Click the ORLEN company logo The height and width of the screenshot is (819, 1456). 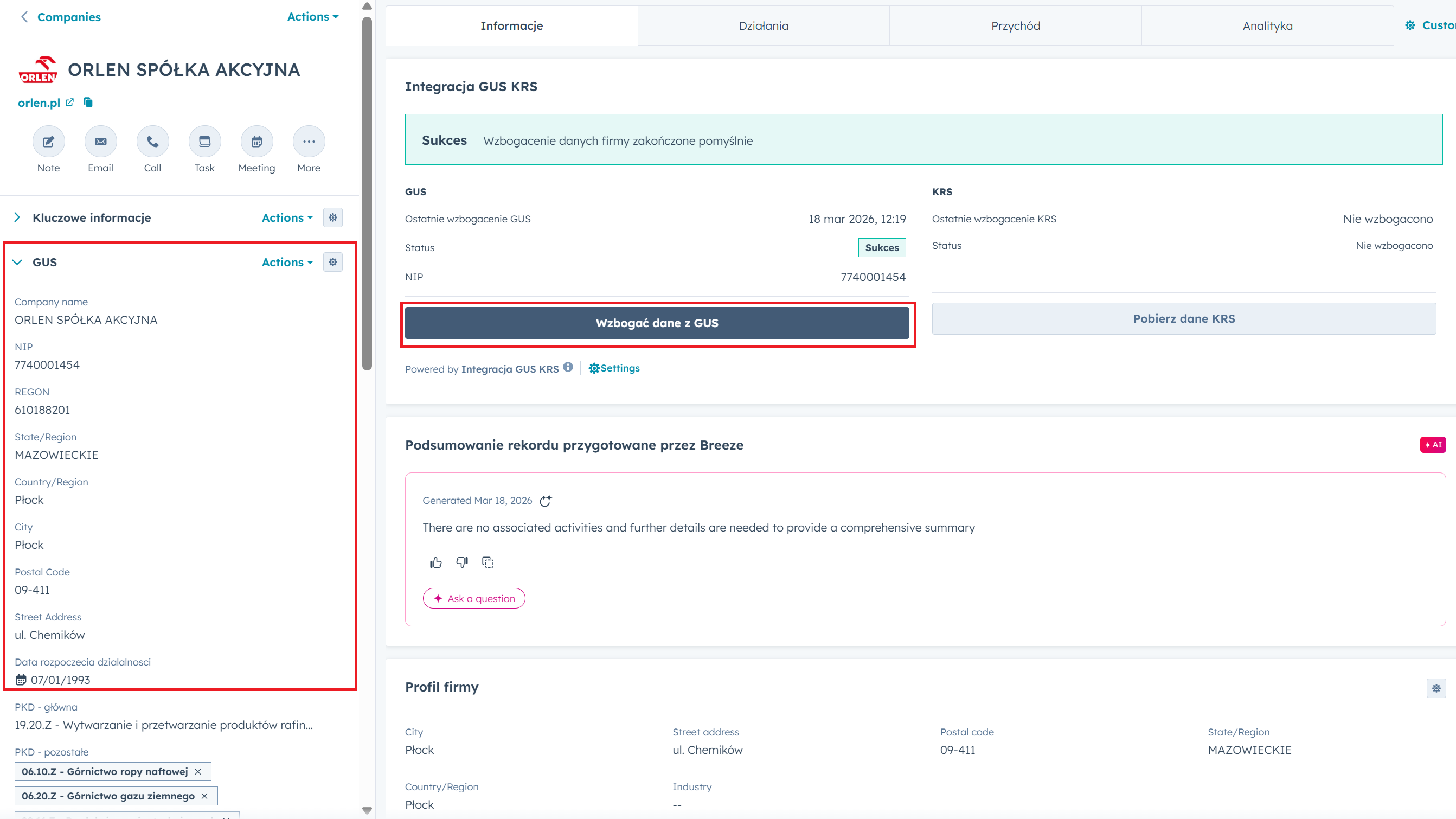point(38,70)
